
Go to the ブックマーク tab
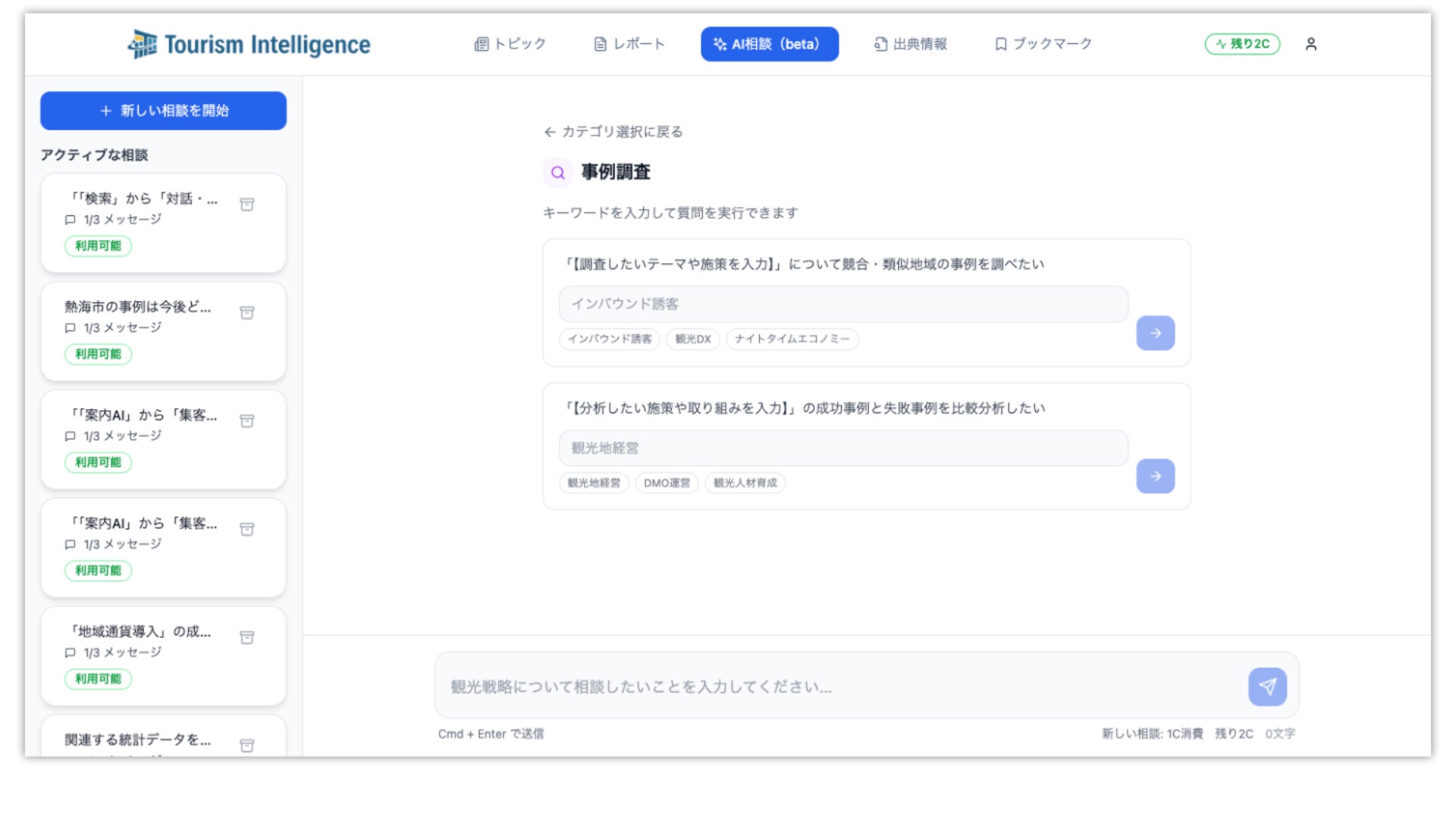point(1043,44)
